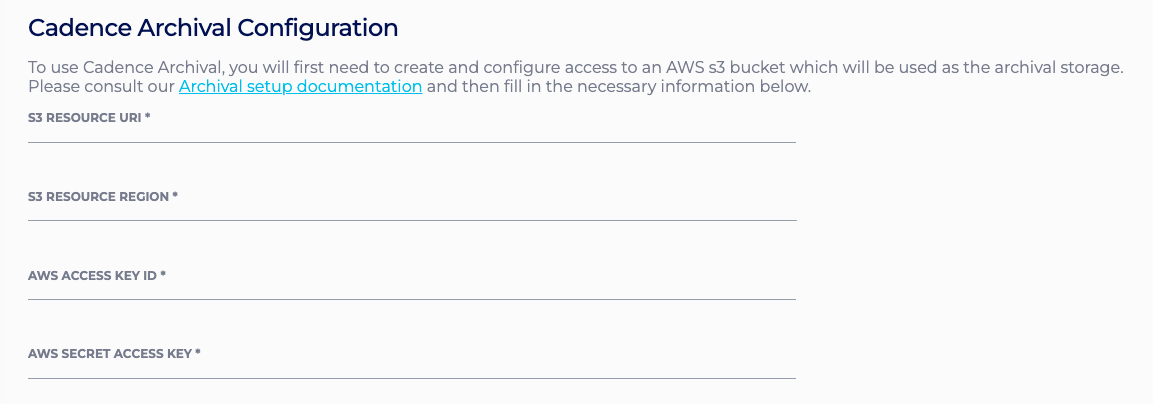1153x404 pixels.
Task: Focus the S3 Resource Region input field
Action: [411, 212]
